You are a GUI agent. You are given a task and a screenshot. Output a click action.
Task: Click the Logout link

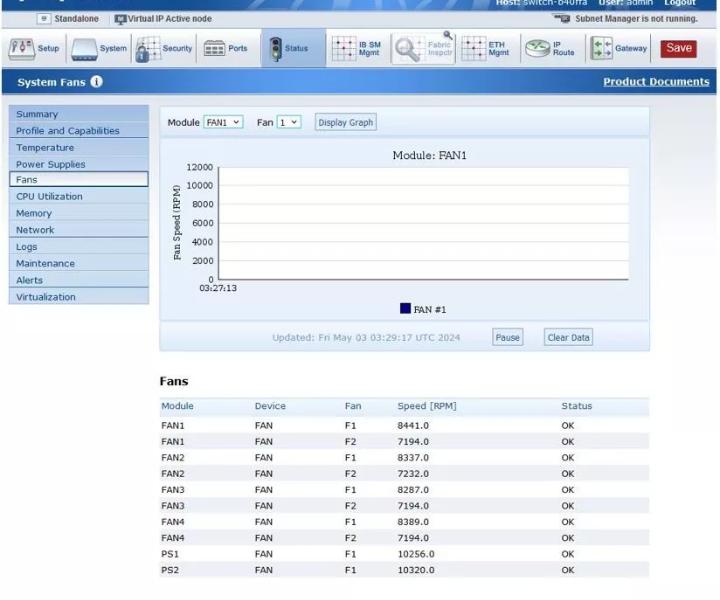[x=680, y=3]
